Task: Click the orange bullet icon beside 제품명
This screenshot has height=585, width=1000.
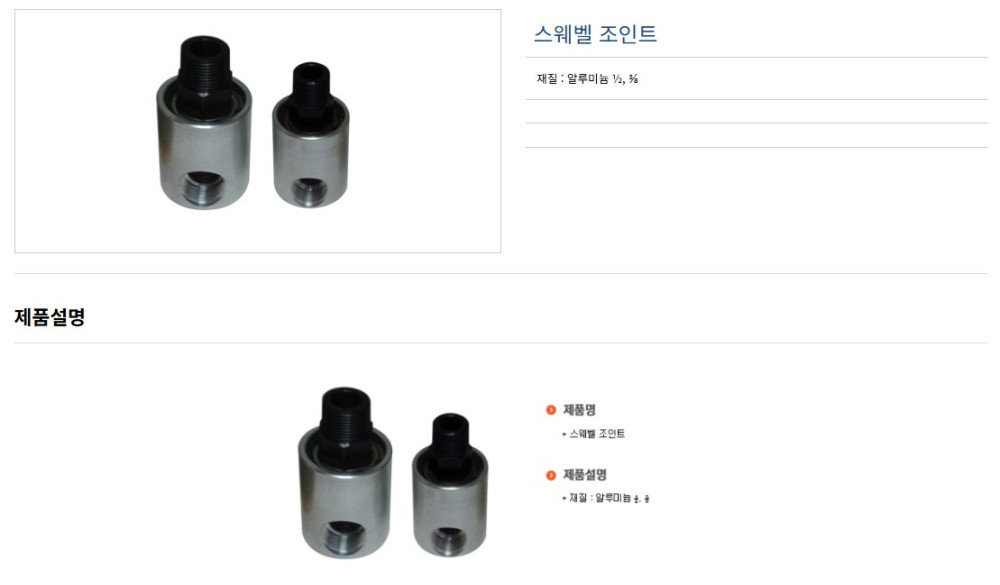Action: (x=551, y=410)
